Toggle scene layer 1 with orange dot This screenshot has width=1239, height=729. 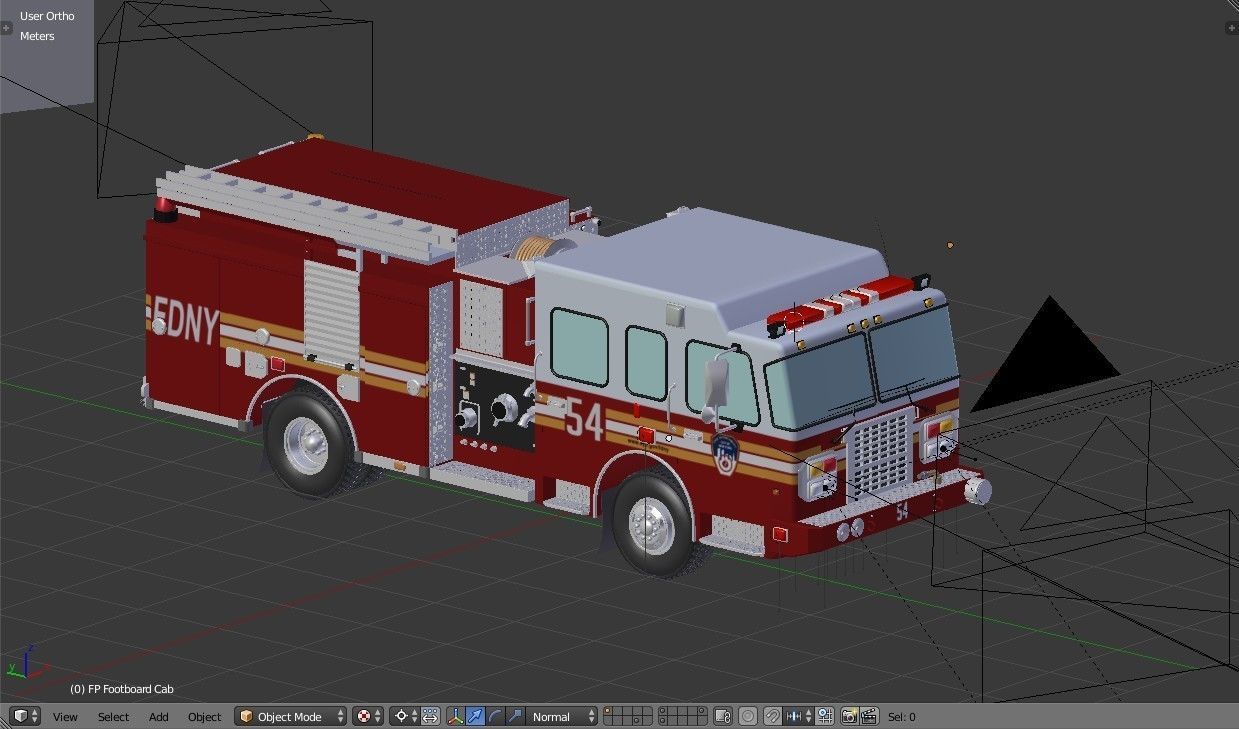608,711
